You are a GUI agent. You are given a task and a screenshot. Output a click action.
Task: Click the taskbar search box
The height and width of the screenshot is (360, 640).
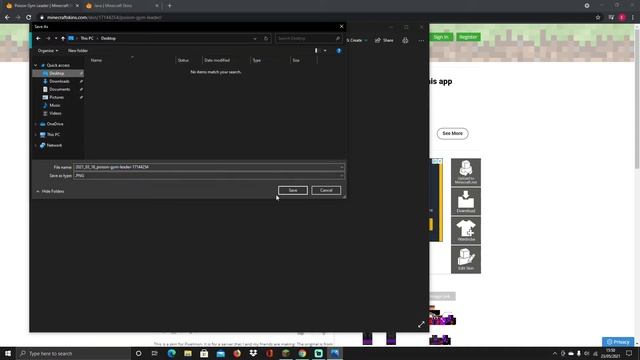73,353
